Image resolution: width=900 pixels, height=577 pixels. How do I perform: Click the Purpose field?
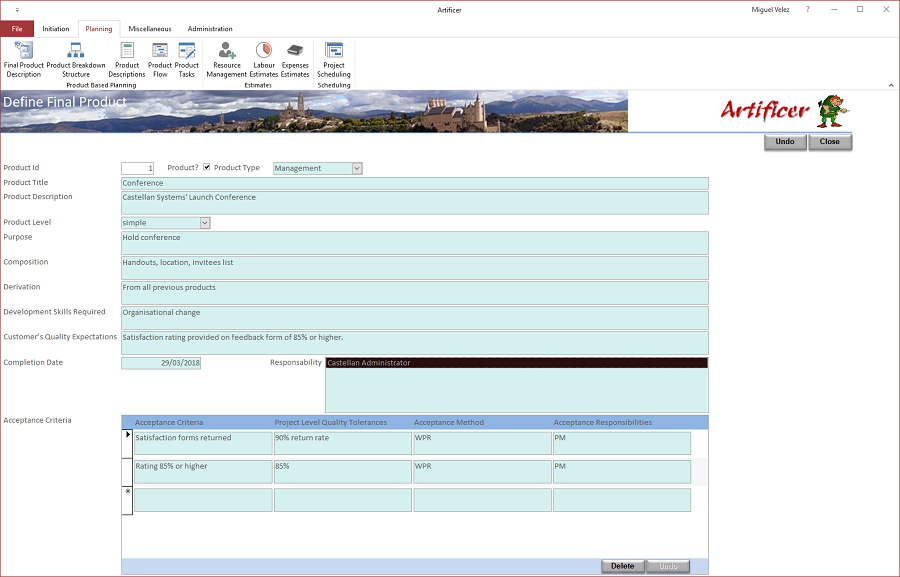(x=415, y=243)
